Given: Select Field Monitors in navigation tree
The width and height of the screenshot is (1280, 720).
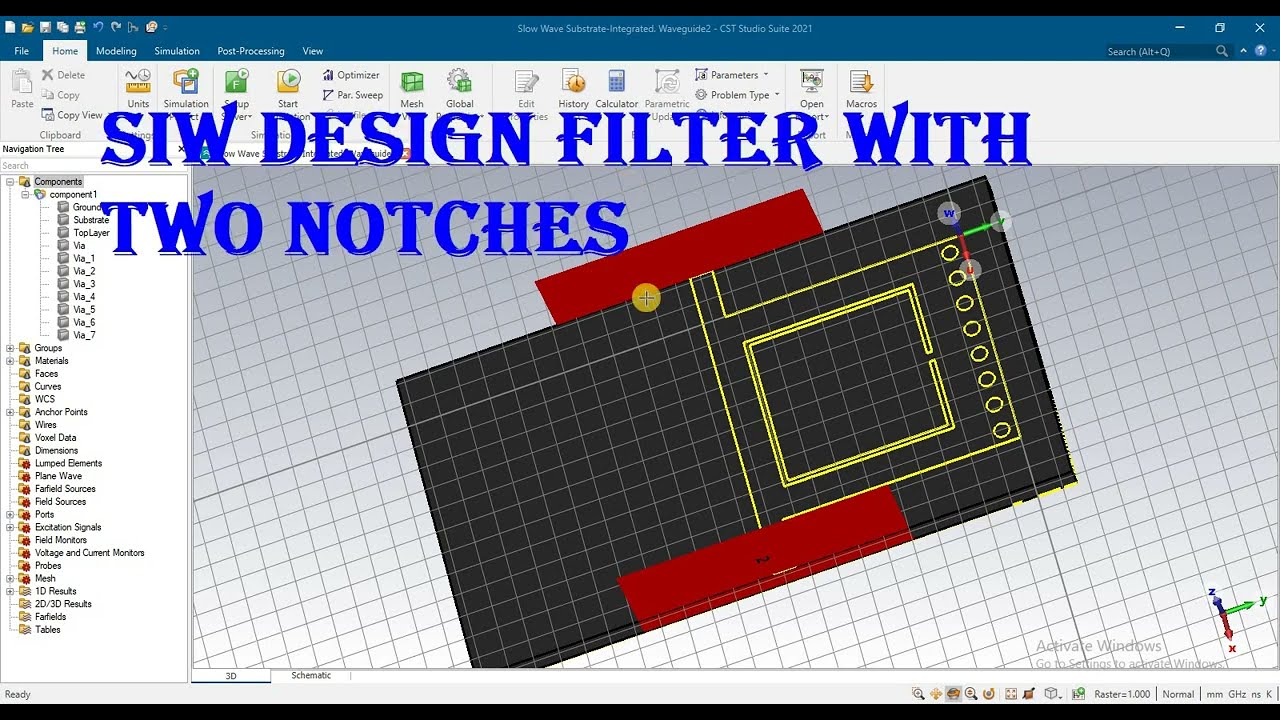Looking at the screenshot, I should [61, 540].
